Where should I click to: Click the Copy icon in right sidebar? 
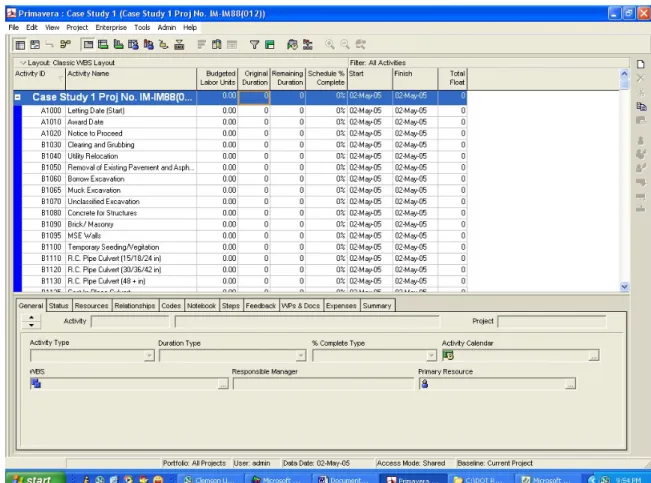(641, 106)
